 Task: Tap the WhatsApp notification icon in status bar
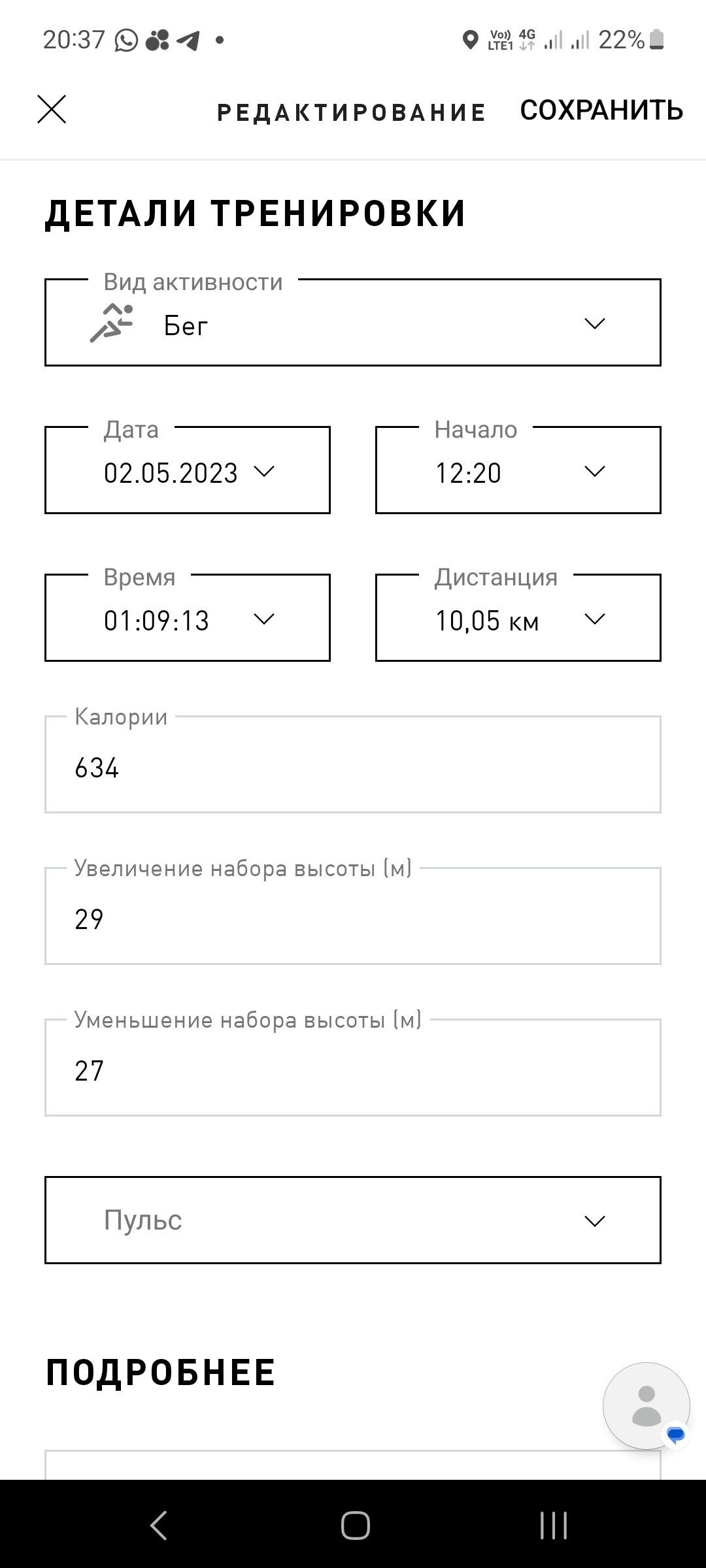pyautogui.click(x=126, y=41)
